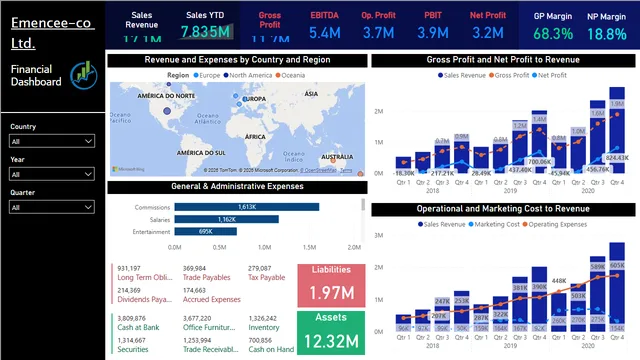Open the map Terms link
This screenshot has width=640, height=360.
tap(346, 170)
